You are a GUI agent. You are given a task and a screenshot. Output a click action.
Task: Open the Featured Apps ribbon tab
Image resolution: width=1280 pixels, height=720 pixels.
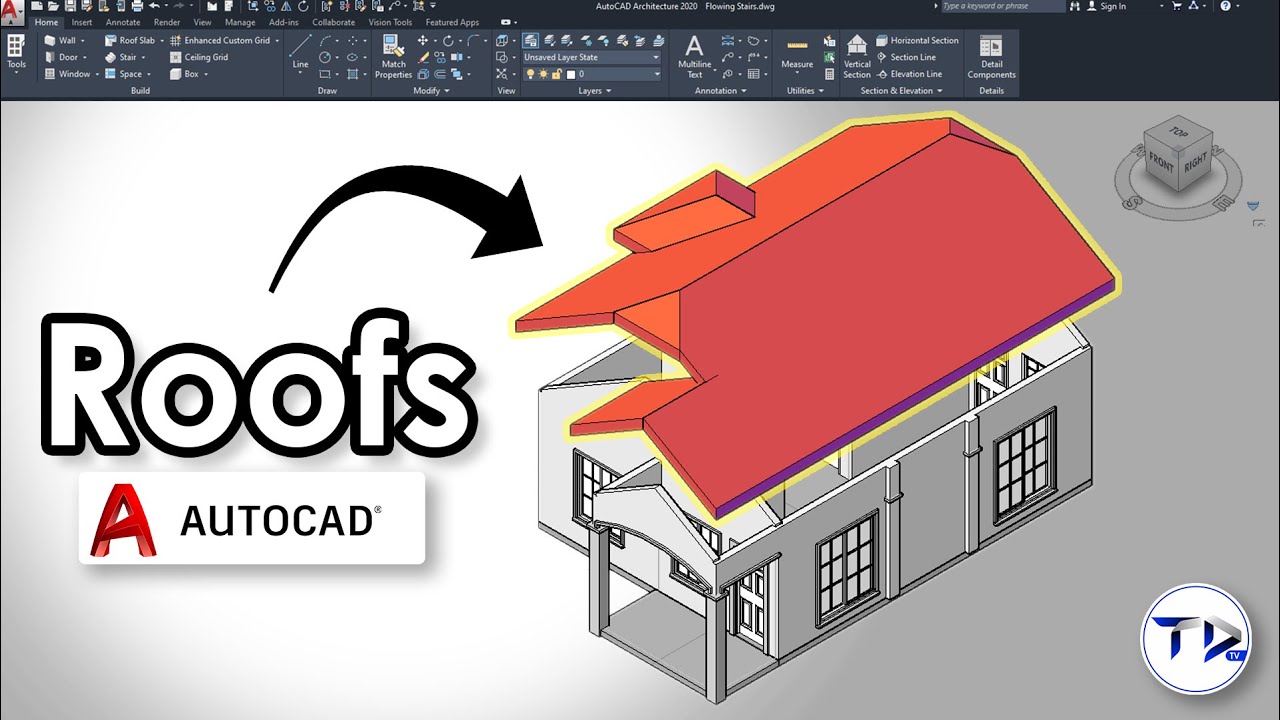pos(452,22)
